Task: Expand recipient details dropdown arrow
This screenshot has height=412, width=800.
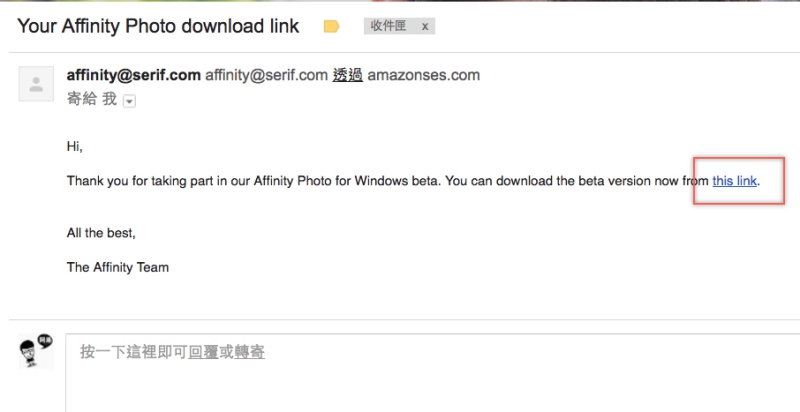Action: pyautogui.click(x=129, y=100)
